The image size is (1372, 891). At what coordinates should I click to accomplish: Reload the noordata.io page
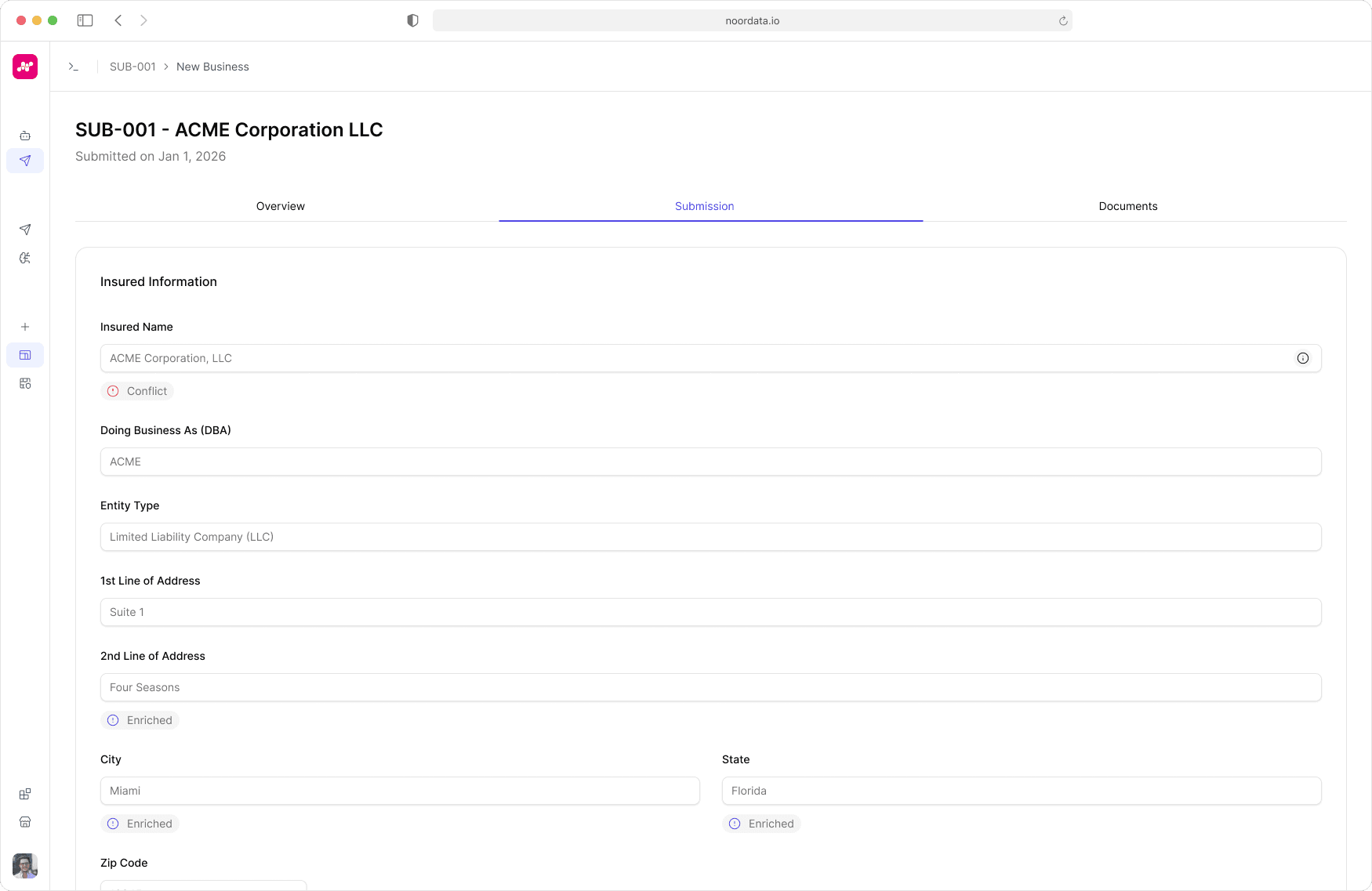(1063, 21)
